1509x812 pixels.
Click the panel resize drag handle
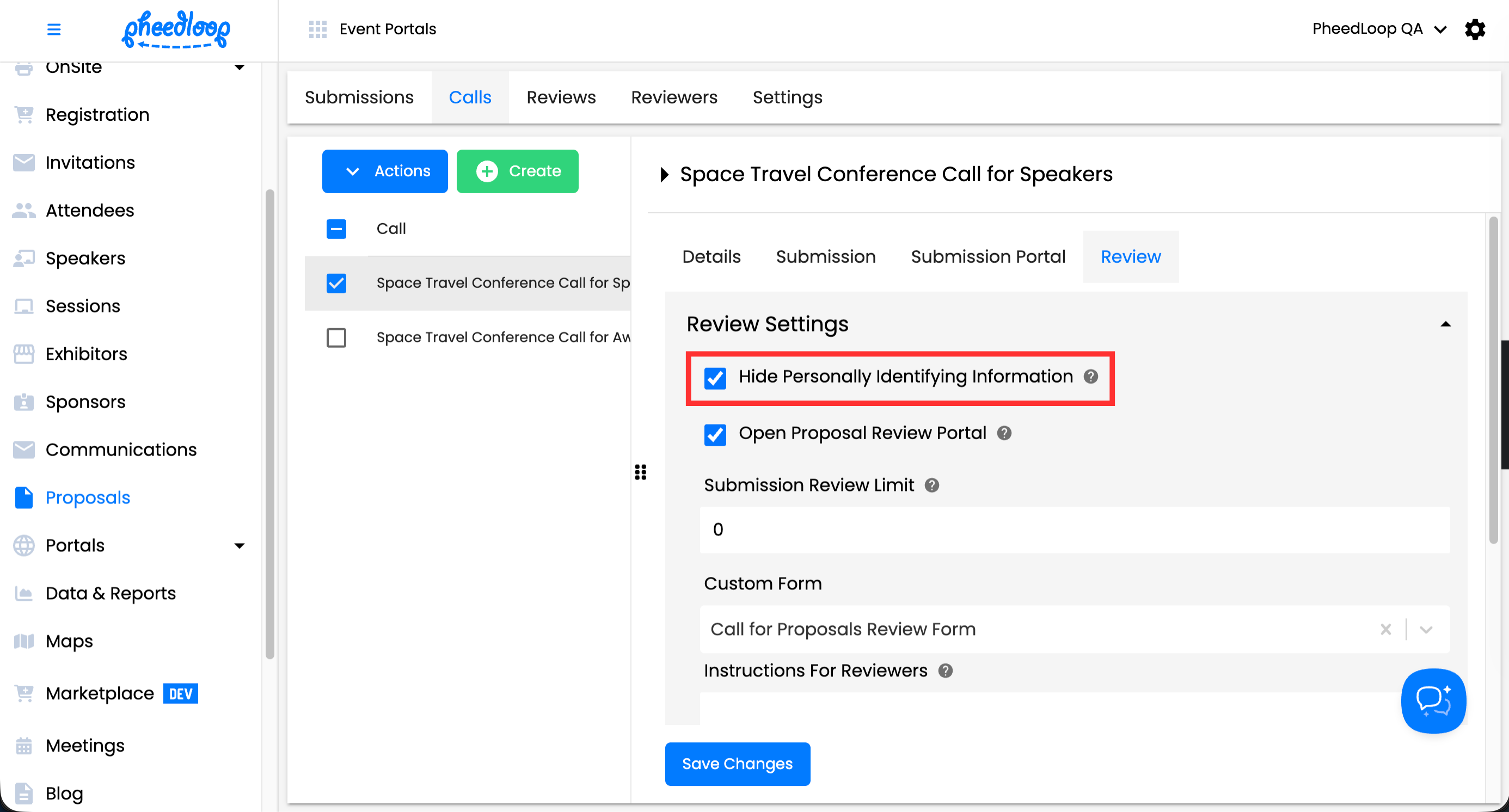click(640, 472)
